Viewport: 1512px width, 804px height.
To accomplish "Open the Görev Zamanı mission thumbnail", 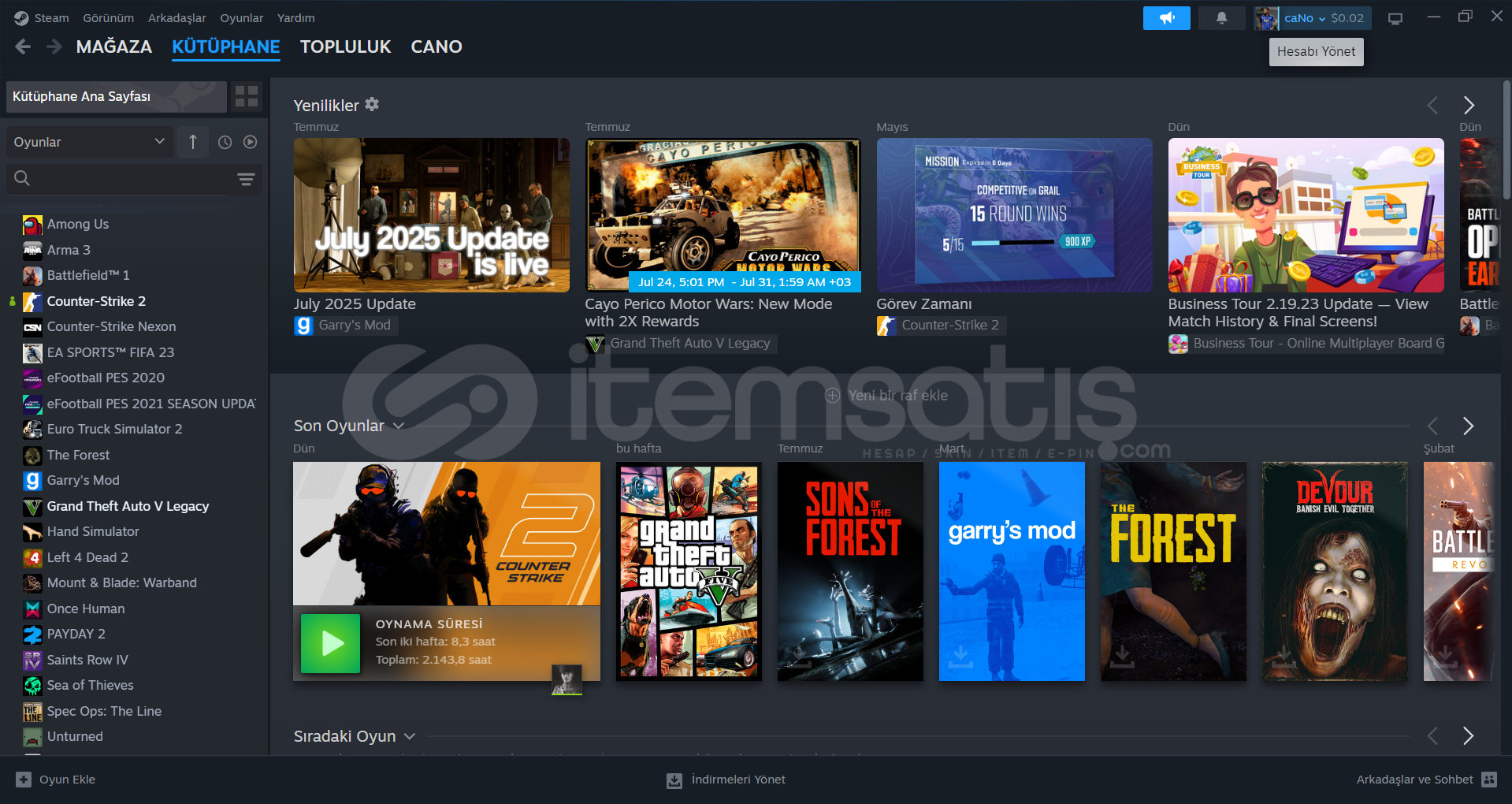I will click(1014, 215).
